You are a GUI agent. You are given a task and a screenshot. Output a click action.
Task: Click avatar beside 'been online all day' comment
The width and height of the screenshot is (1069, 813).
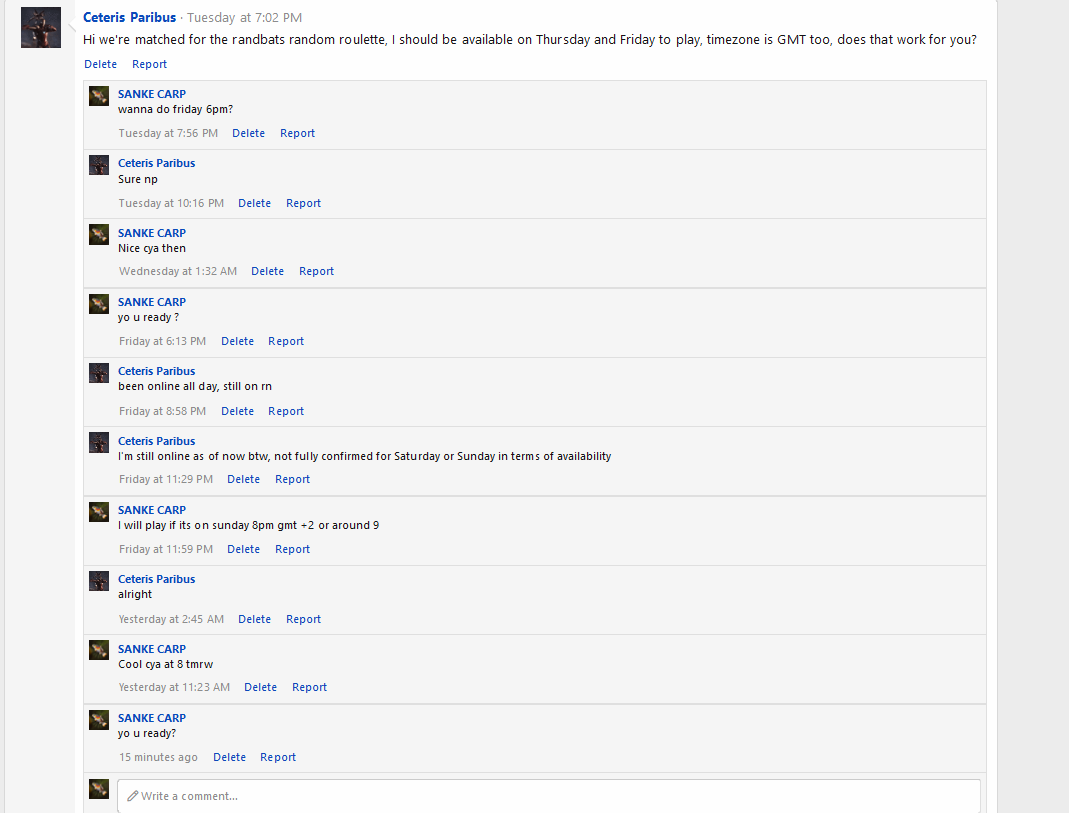coord(99,373)
